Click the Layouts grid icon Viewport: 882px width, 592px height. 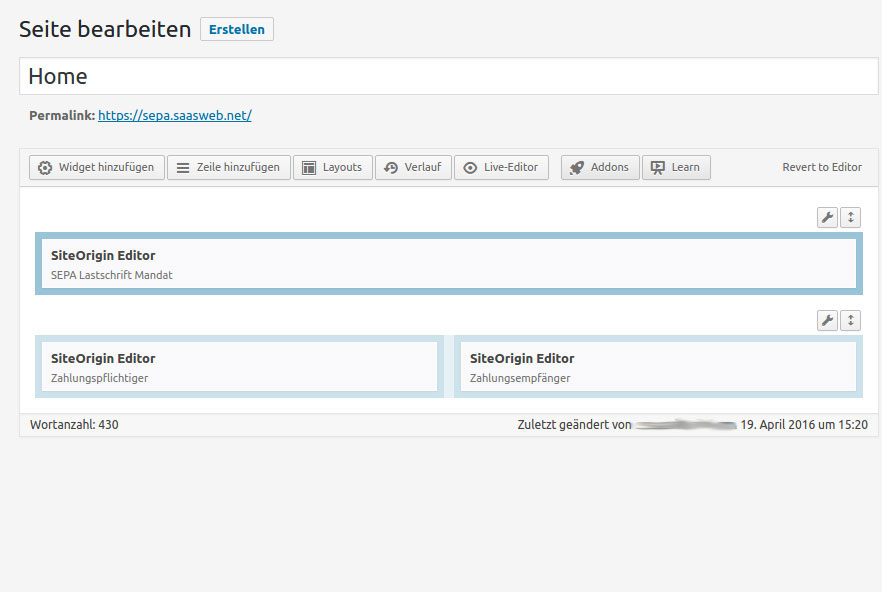309,168
